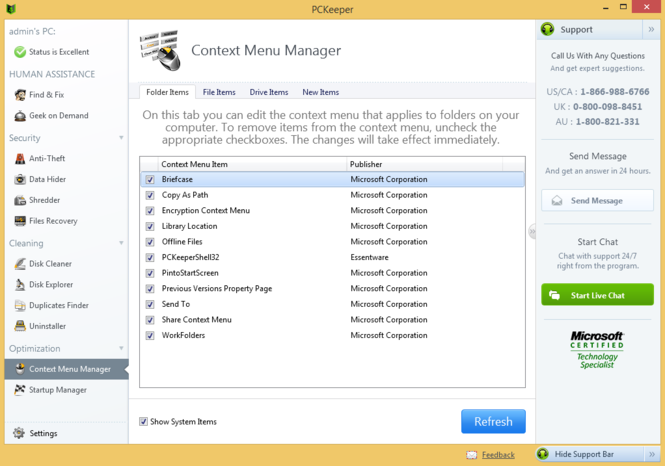Click the Feedback envelope icon
This screenshot has width=665, height=466.
point(472,455)
